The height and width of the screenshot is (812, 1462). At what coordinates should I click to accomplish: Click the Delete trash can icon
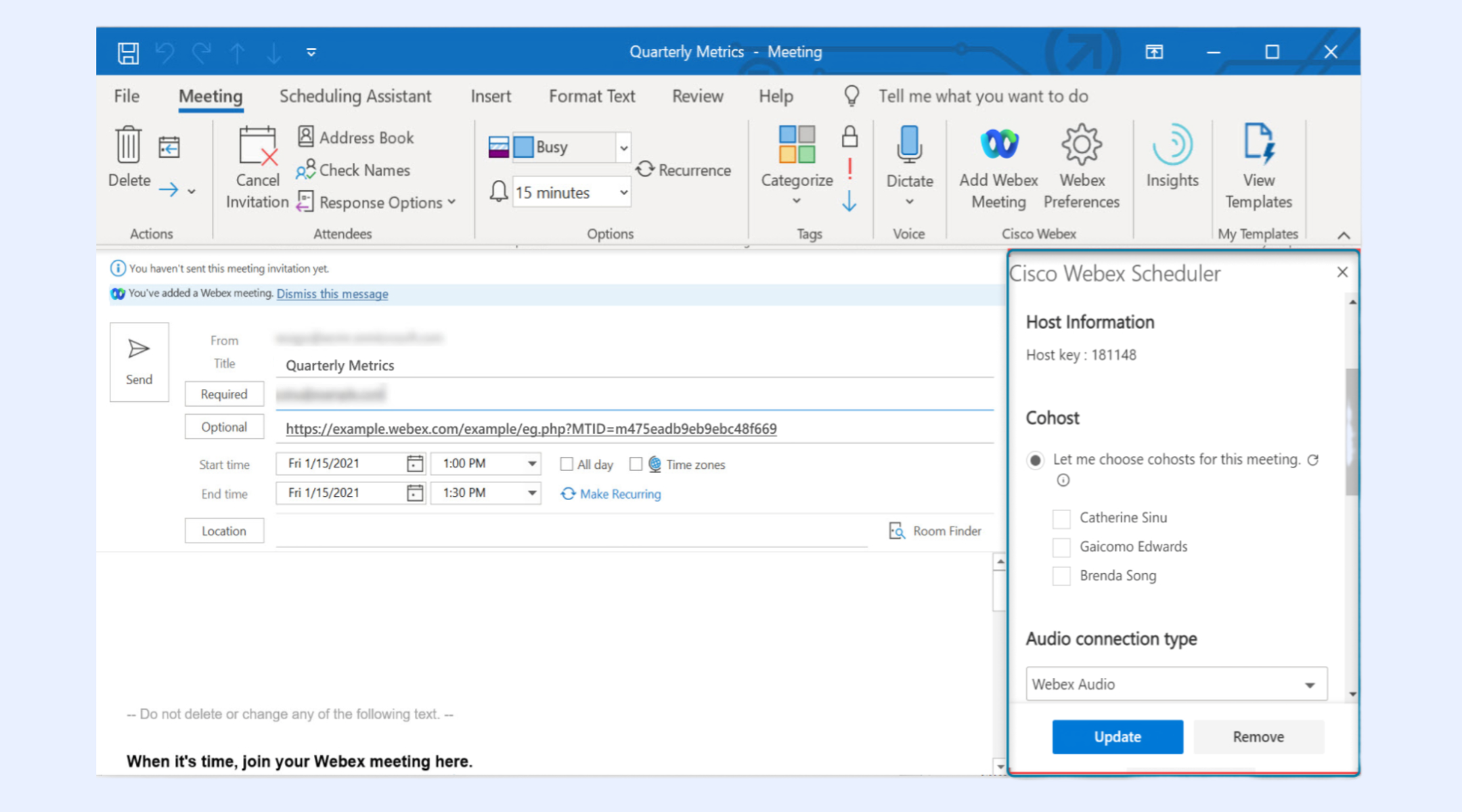(x=129, y=144)
